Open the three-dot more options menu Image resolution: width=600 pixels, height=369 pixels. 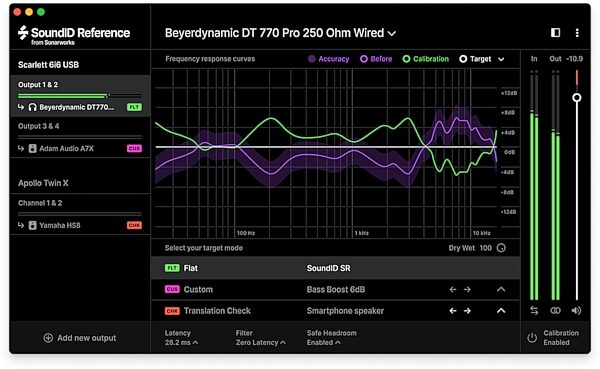[577, 33]
